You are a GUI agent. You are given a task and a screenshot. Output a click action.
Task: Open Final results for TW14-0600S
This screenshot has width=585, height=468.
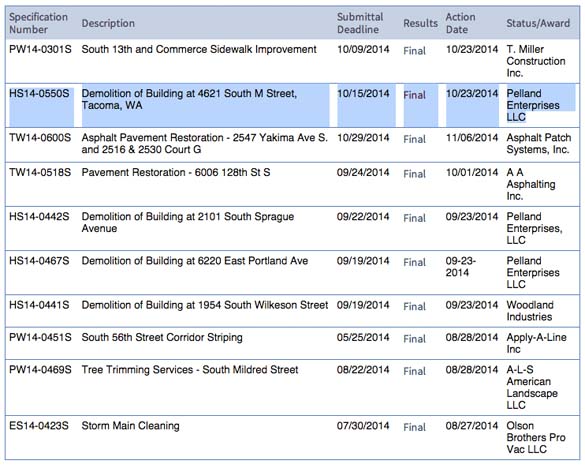414,139
